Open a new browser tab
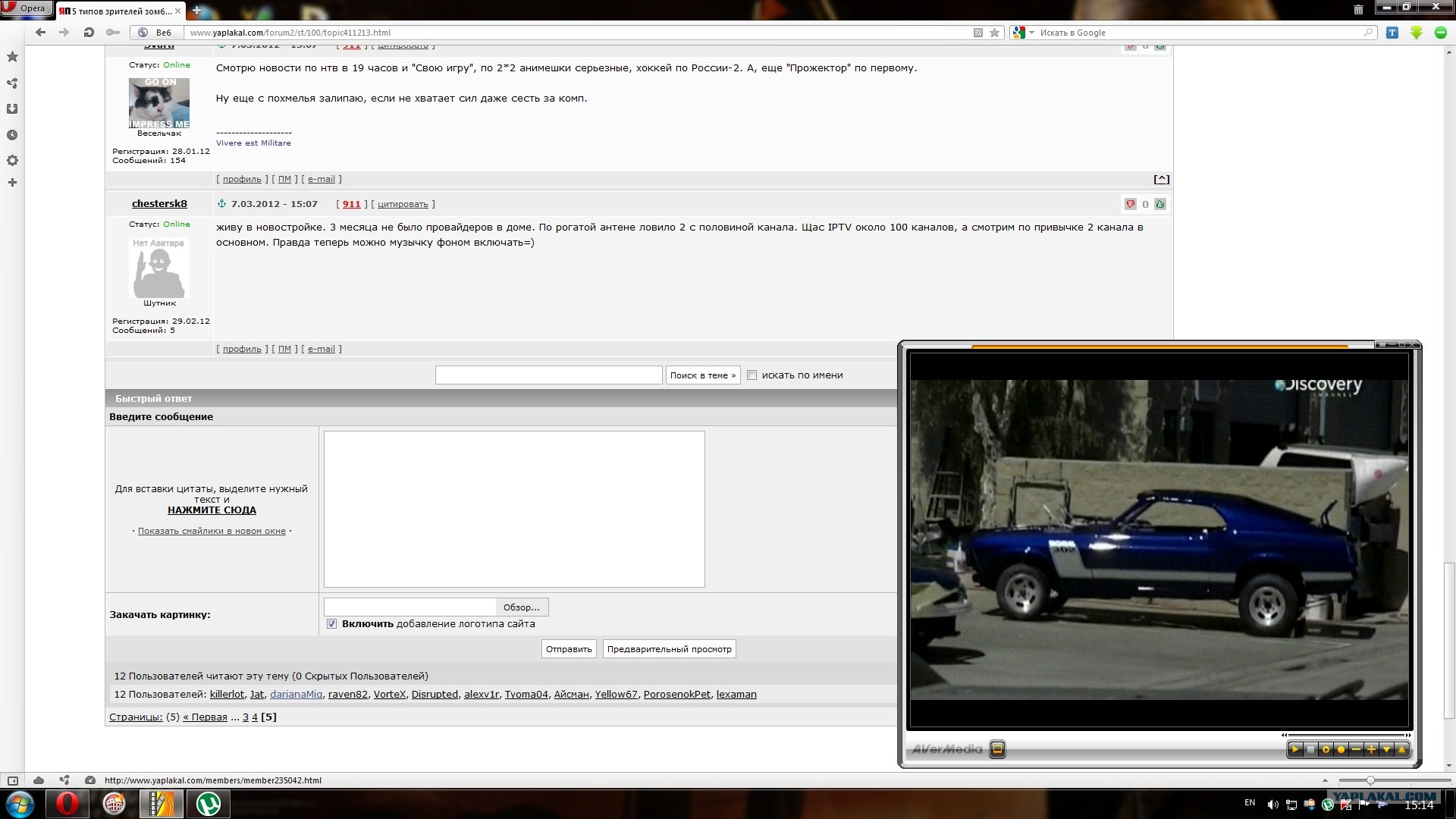Image resolution: width=1456 pixels, height=819 pixels. [197, 11]
